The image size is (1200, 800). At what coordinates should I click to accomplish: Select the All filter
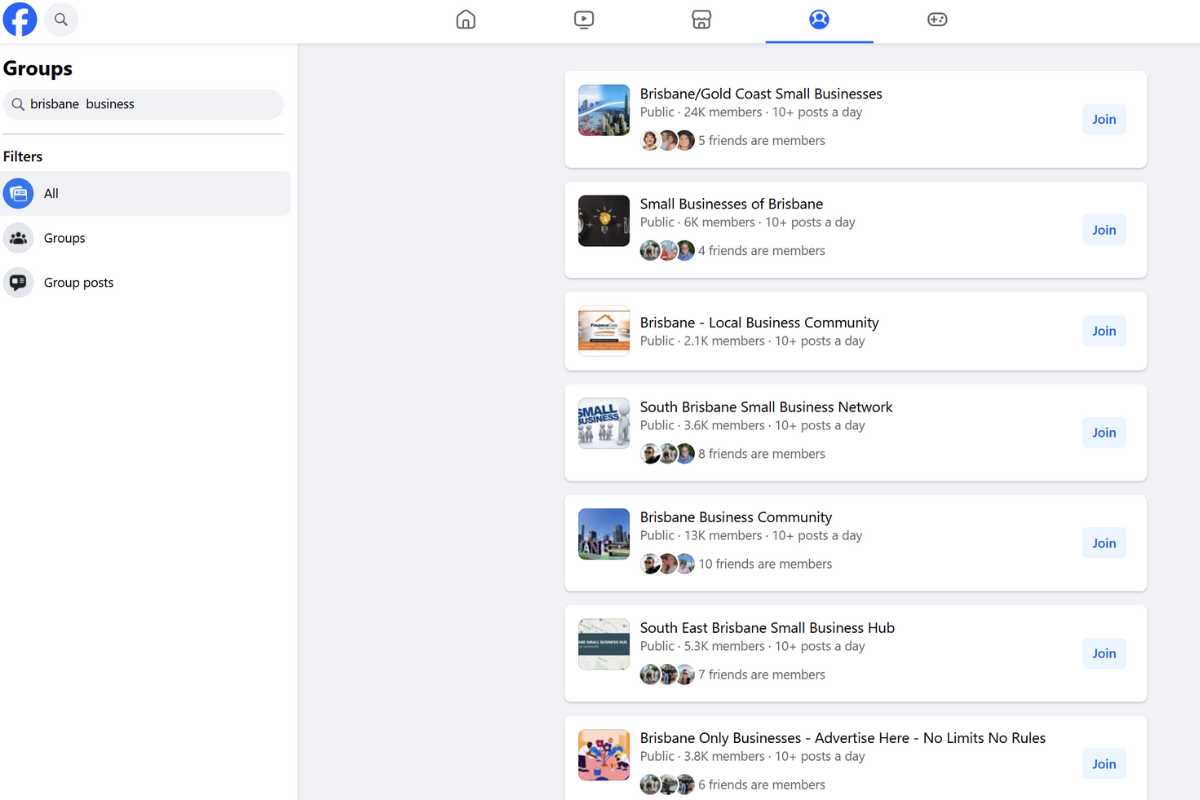[146, 193]
